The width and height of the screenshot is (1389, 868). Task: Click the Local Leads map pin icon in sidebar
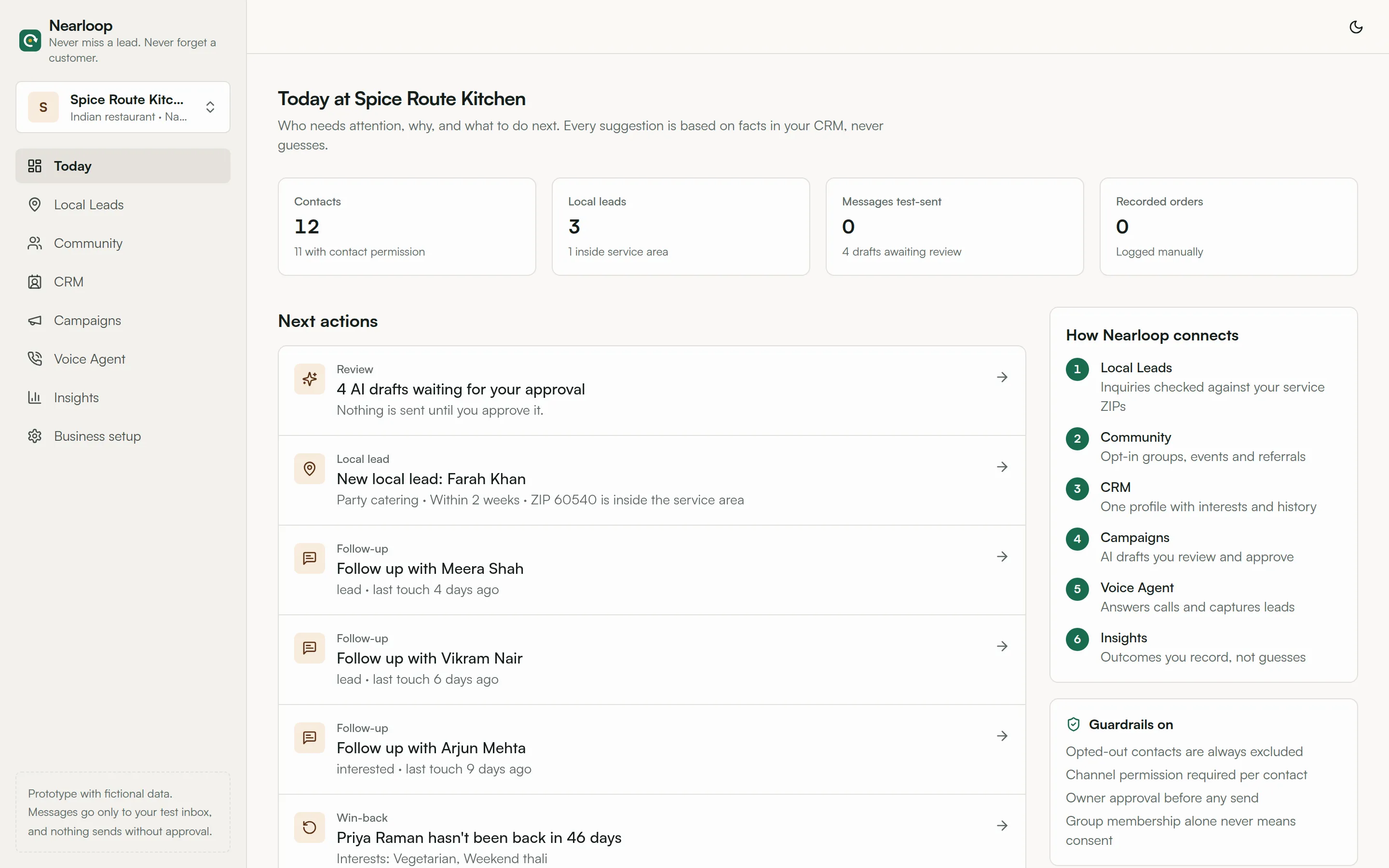click(35, 205)
